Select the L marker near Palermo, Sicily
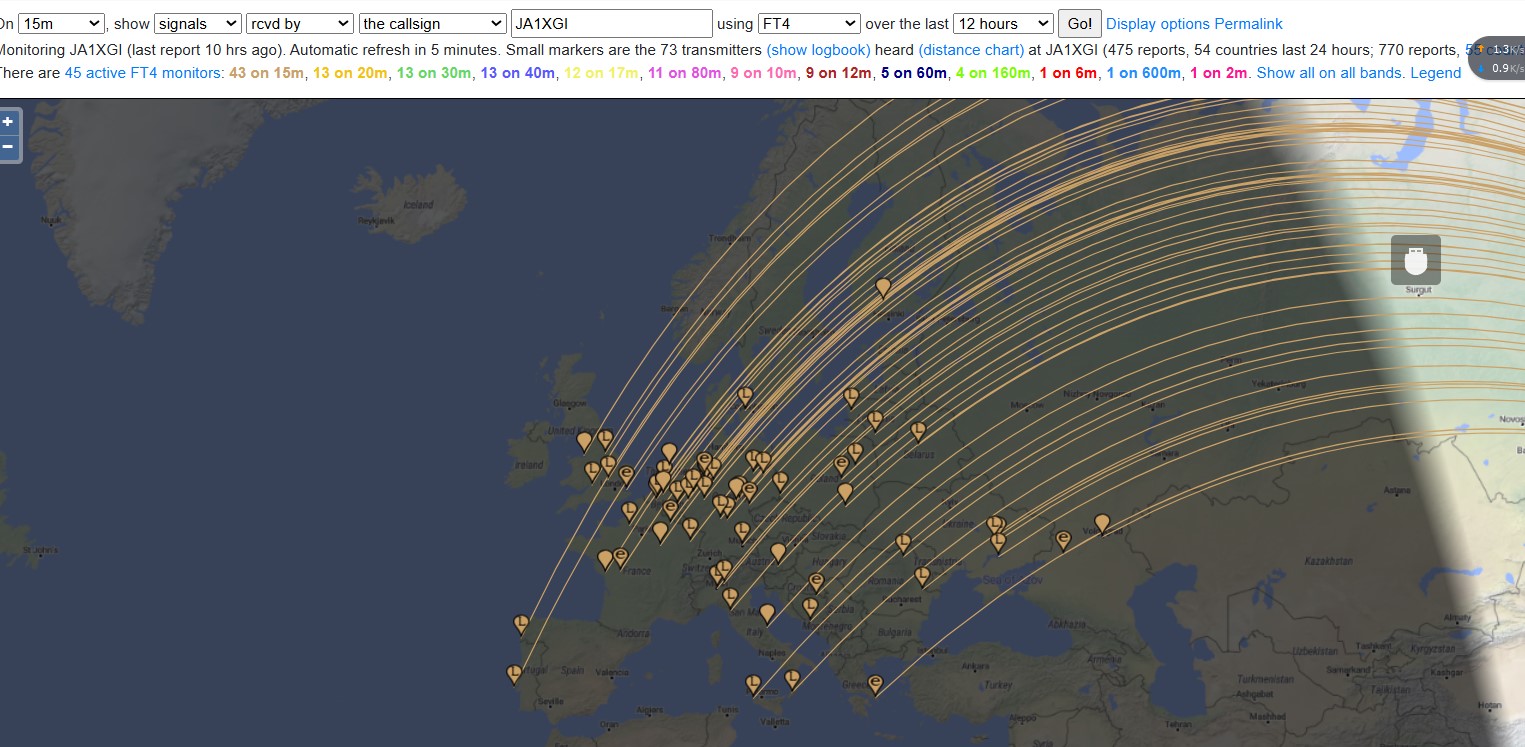The width and height of the screenshot is (1525, 747). point(754,685)
